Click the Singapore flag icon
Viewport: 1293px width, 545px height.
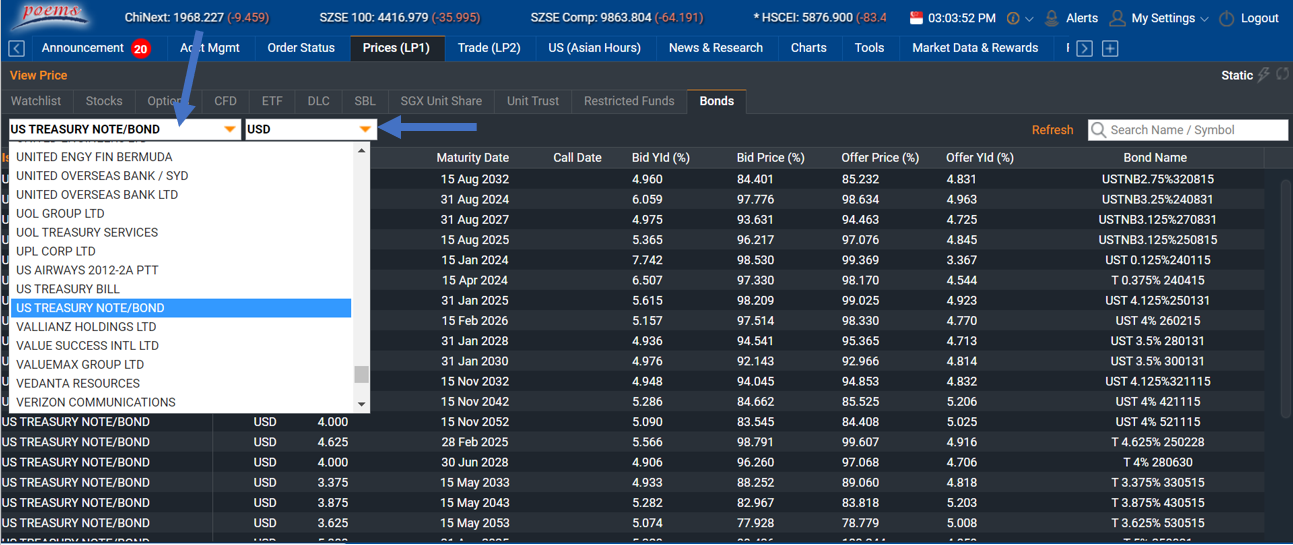click(916, 18)
